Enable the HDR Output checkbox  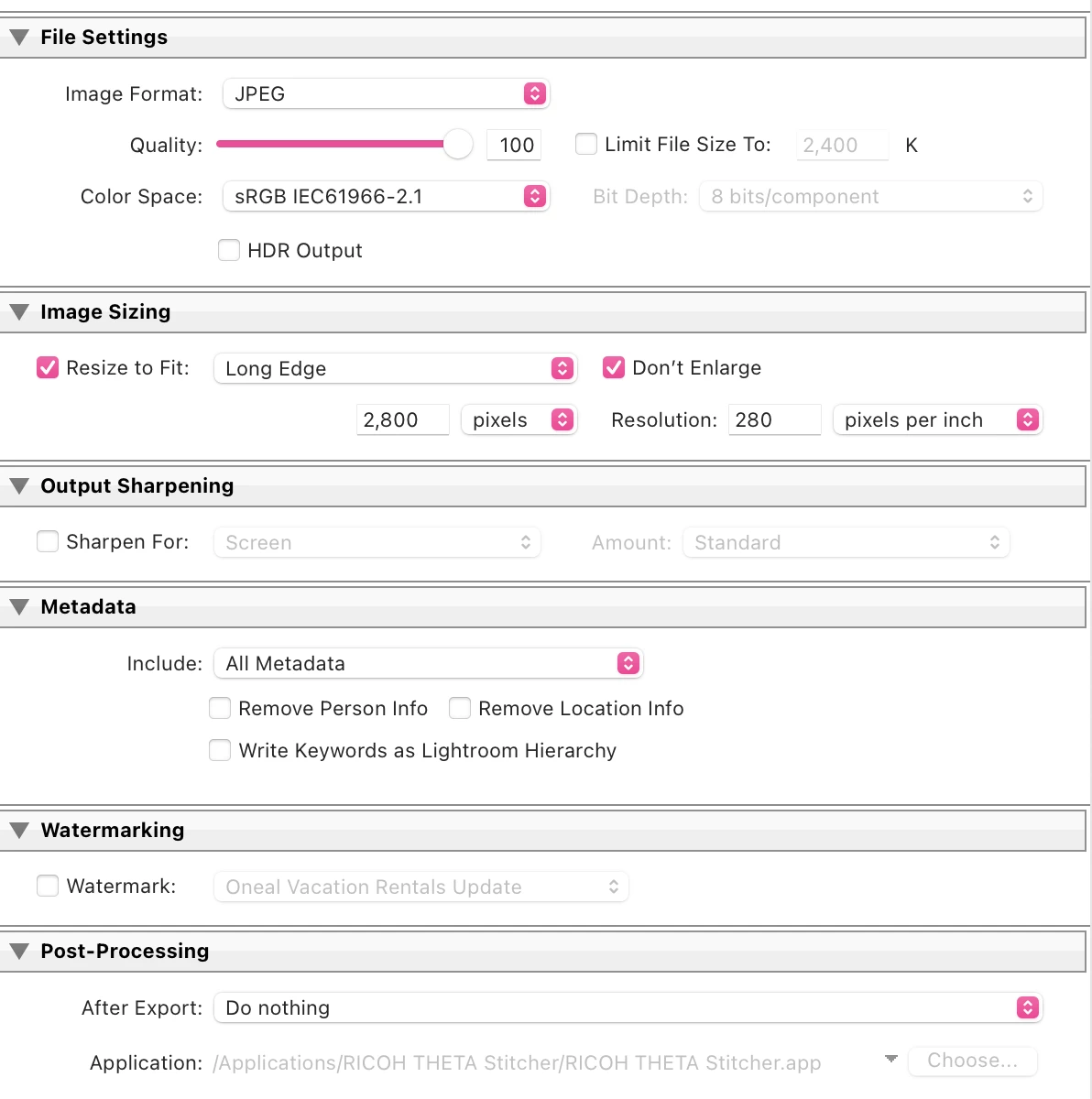coord(229,250)
